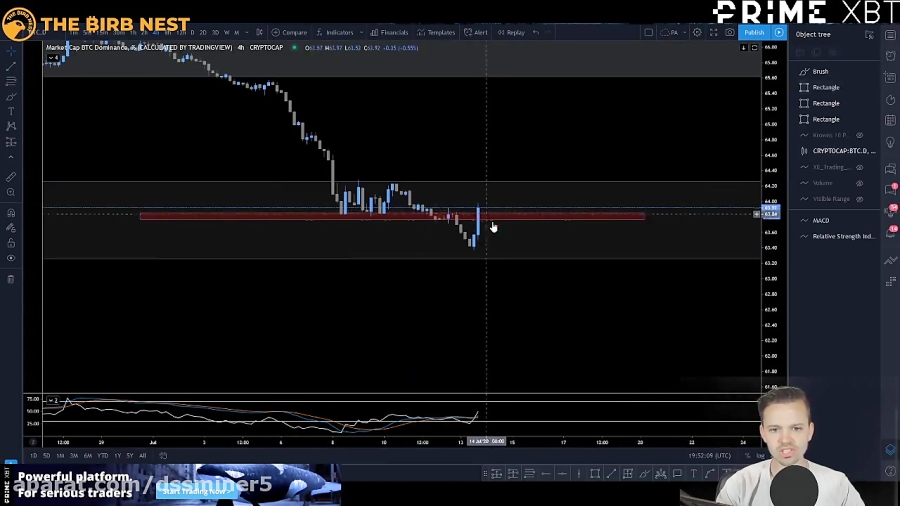Image resolution: width=900 pixels, height=506 pixels.
Task: Create a new Alert
Action: click(476, 33)
